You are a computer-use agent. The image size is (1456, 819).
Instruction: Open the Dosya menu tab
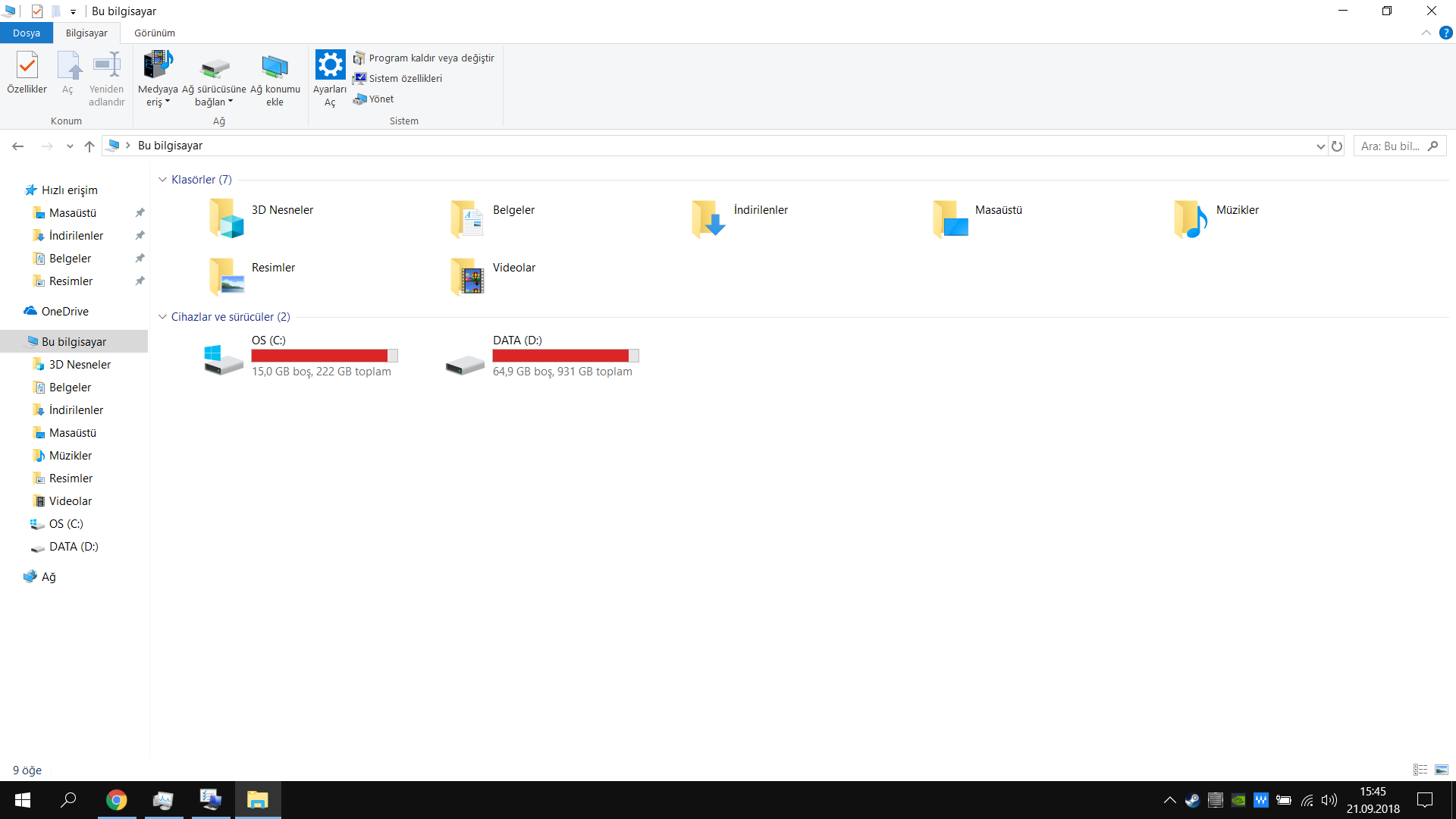click(x=27, y=33)
